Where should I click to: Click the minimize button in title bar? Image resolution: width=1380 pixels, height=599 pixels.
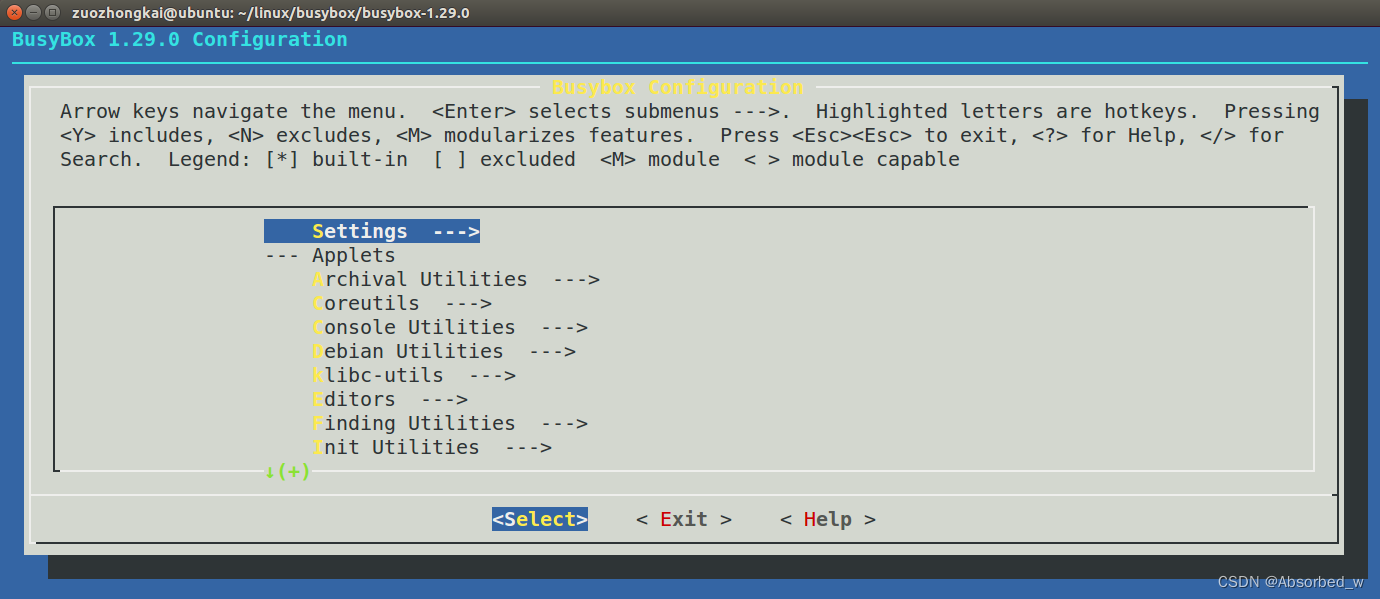[x=34, y=12]
